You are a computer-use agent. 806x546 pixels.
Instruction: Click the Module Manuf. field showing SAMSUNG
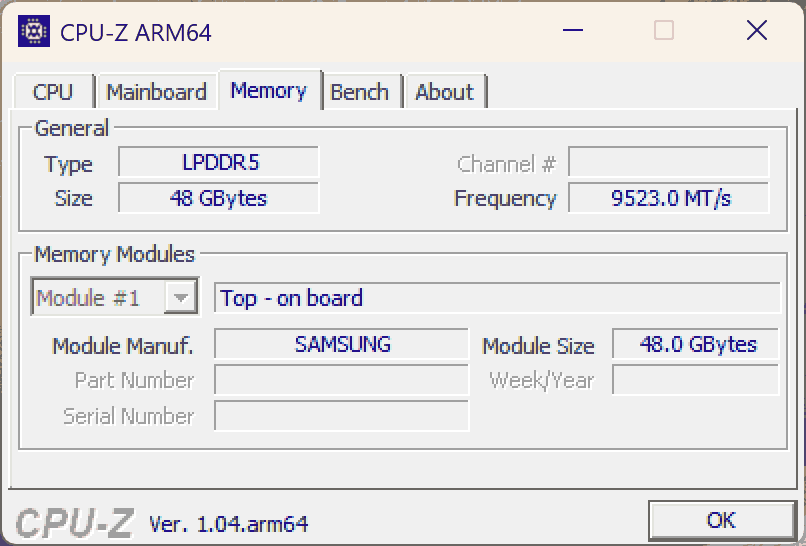pyautogui.click(x=341, y=345)
